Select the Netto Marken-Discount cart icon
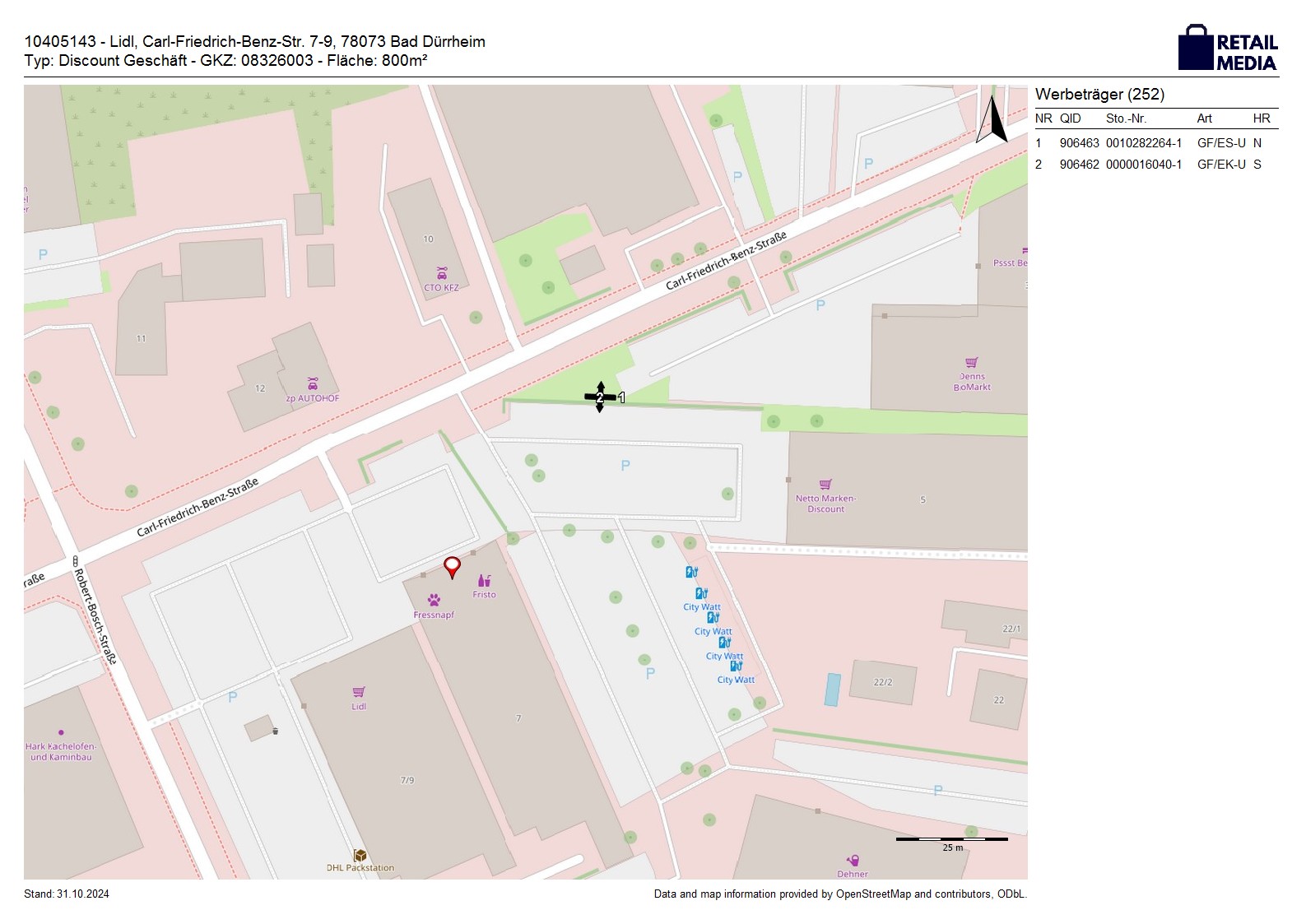The image size is (1306, 924). click(x=825, y=485)
